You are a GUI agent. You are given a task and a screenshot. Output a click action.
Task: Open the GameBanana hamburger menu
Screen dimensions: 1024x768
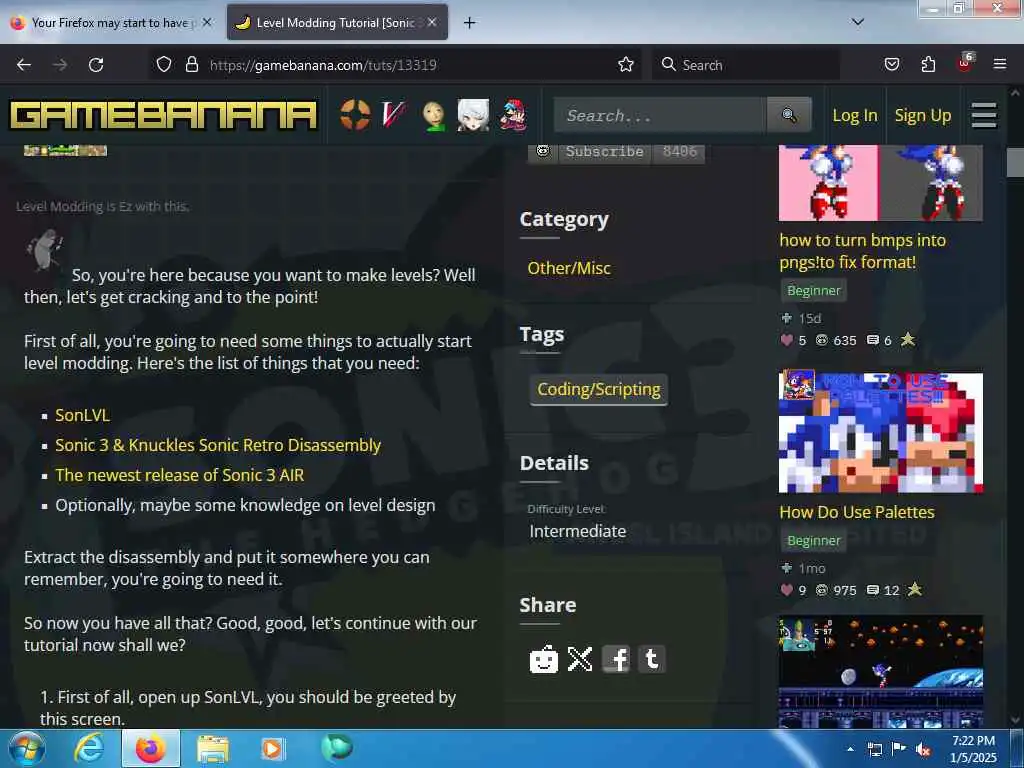click(984, 116)
